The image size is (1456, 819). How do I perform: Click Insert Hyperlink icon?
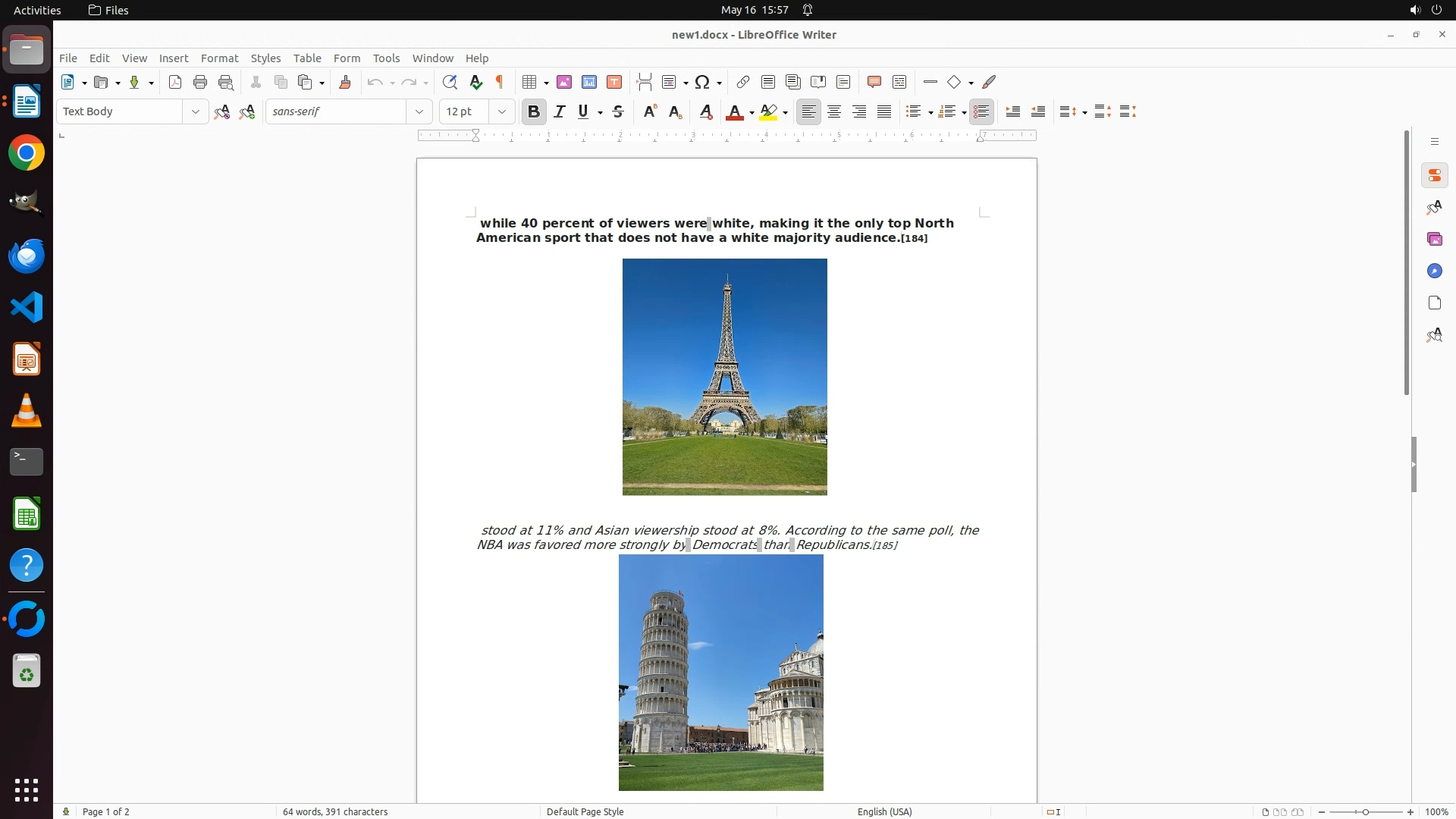pos(743,83)
